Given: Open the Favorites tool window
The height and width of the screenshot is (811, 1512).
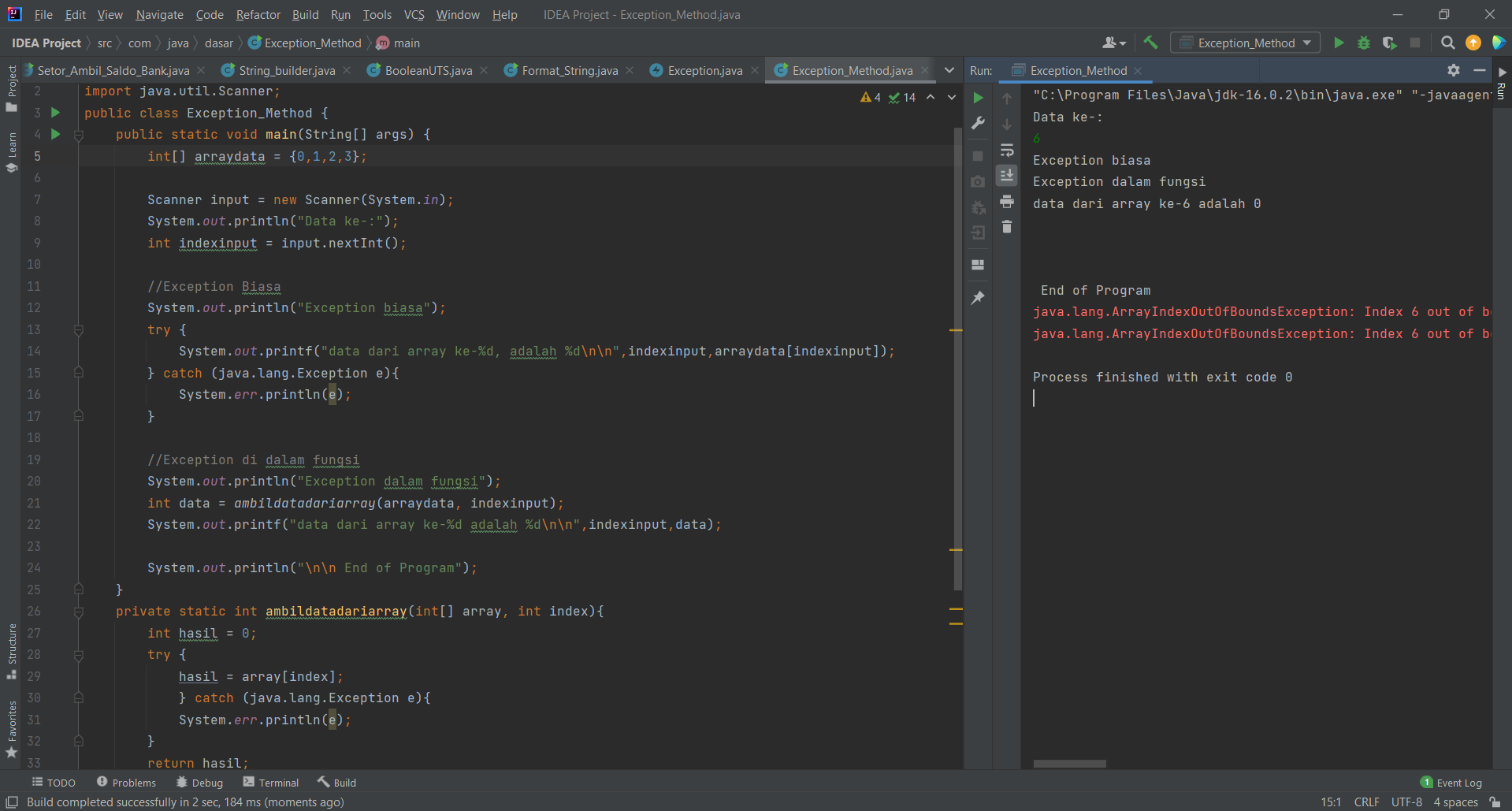Looking at the screenshot, I should (x=11, y=730).
